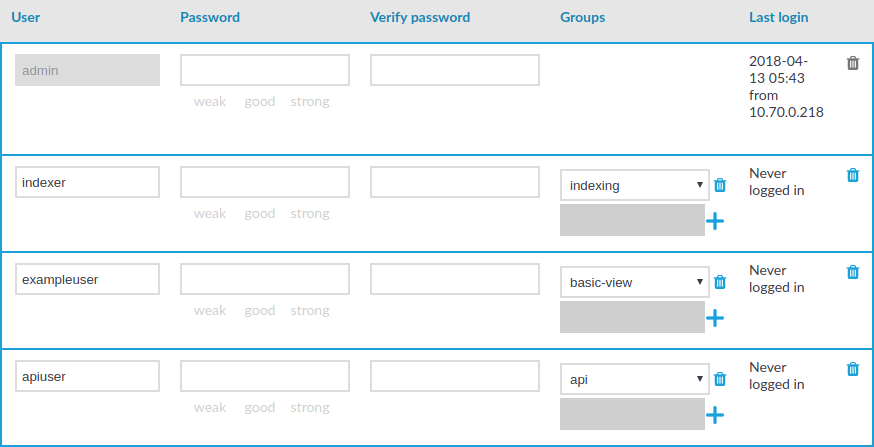874x447 pixels.
Task: Click the User column header
Action: click(26, 17)
